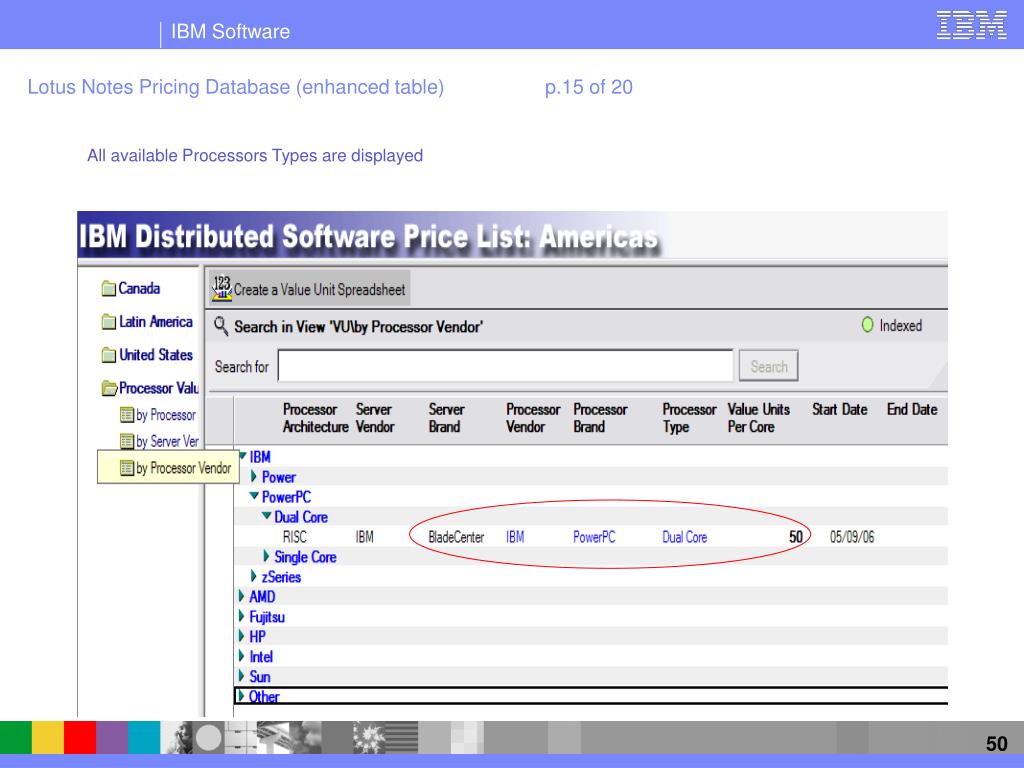
Task: Click the IBM server vendor cell beside RISC
Action: (364, 537)
